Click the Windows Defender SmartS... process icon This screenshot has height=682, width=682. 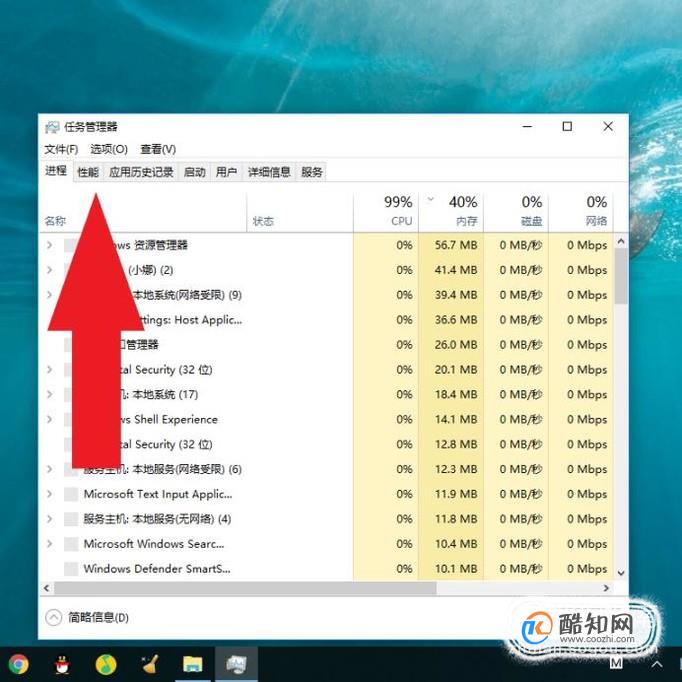pyautogui.click(x=71, y=568)
